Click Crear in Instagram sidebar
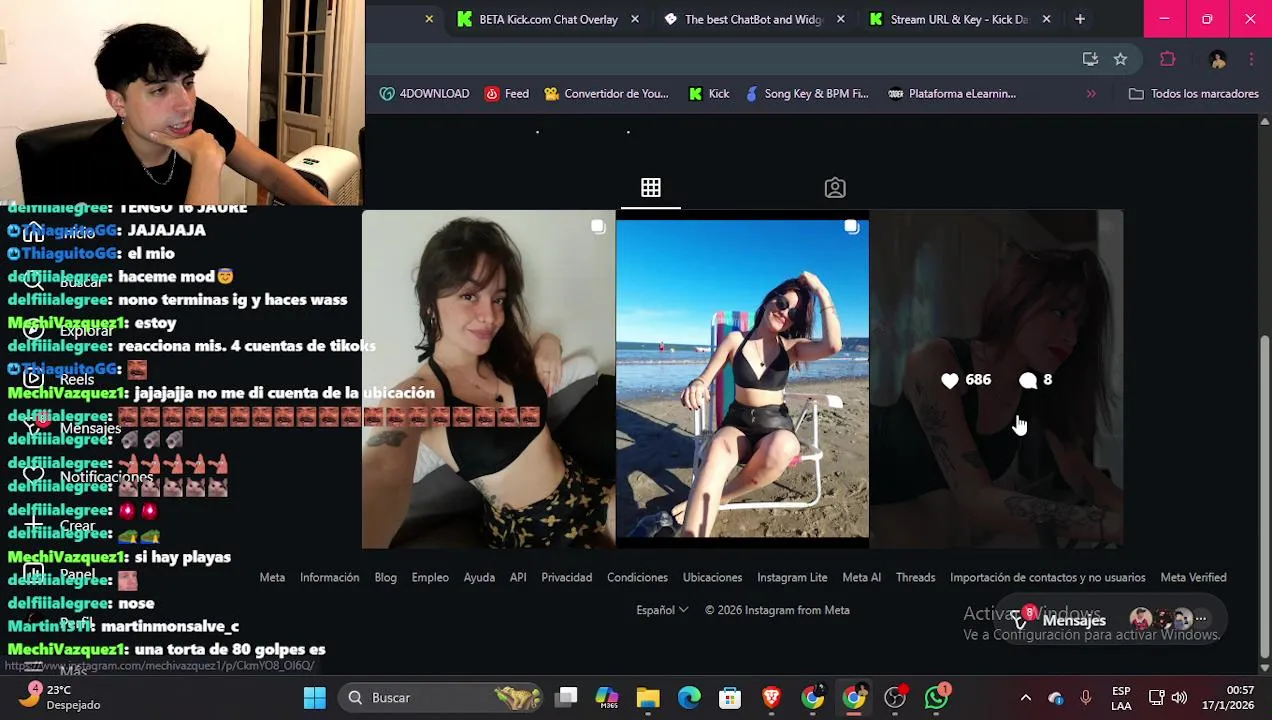This screenshot has width=1272, height=720. click(x=60, y=525)
